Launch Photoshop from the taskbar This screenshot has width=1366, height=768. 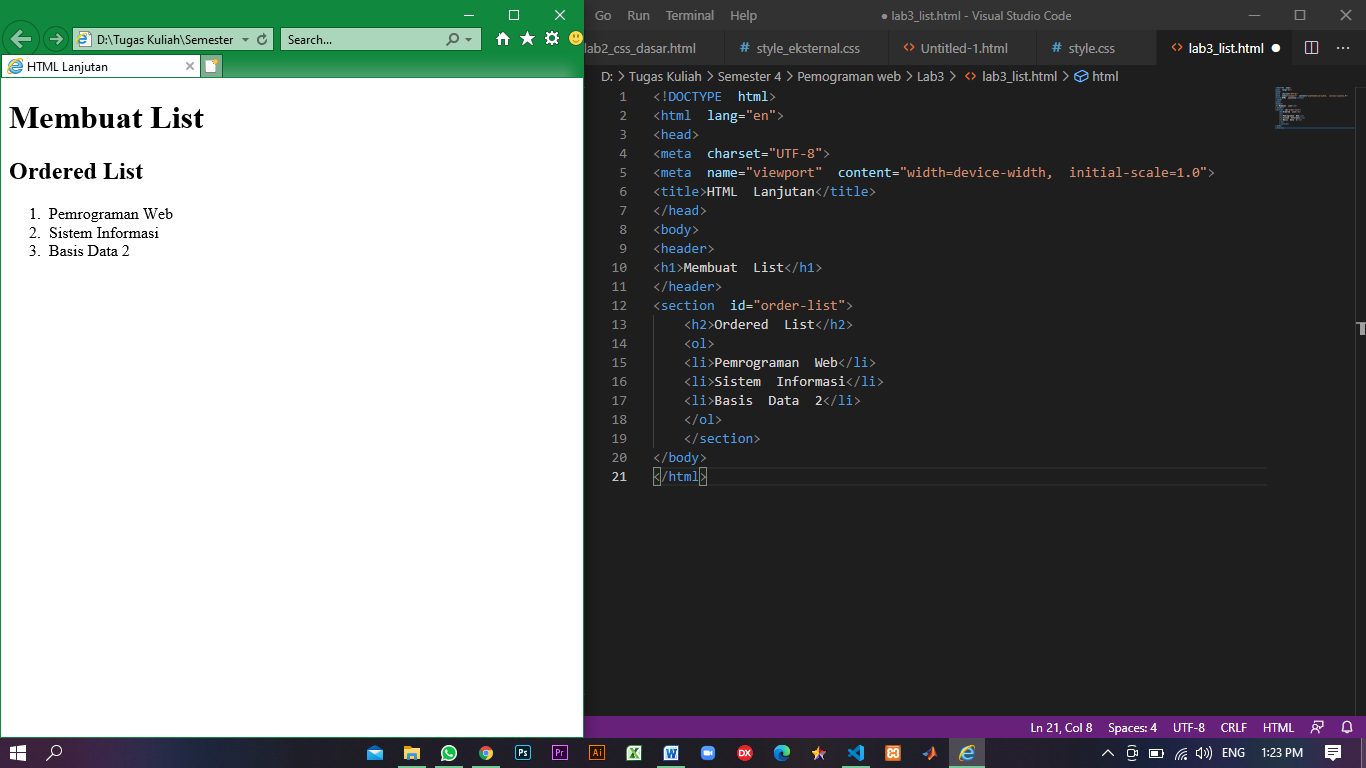click(523, 753)
